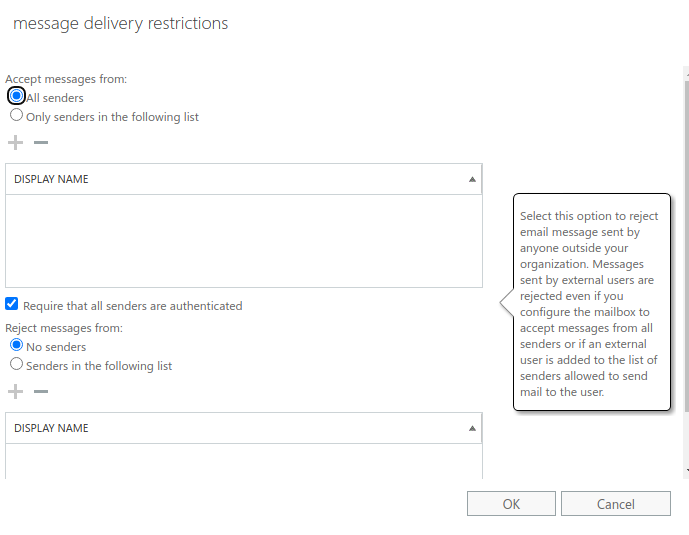The width and height of the screenshot is (689, 535).
Task: Click the scrollbar down arrow
Action: click(x=687, y=471)
